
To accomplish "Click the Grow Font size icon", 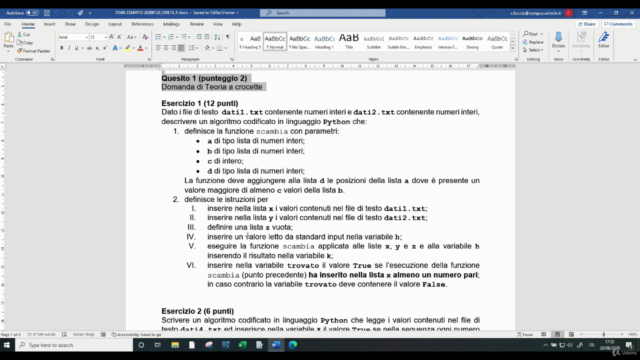I will click(x=111, y=37).
